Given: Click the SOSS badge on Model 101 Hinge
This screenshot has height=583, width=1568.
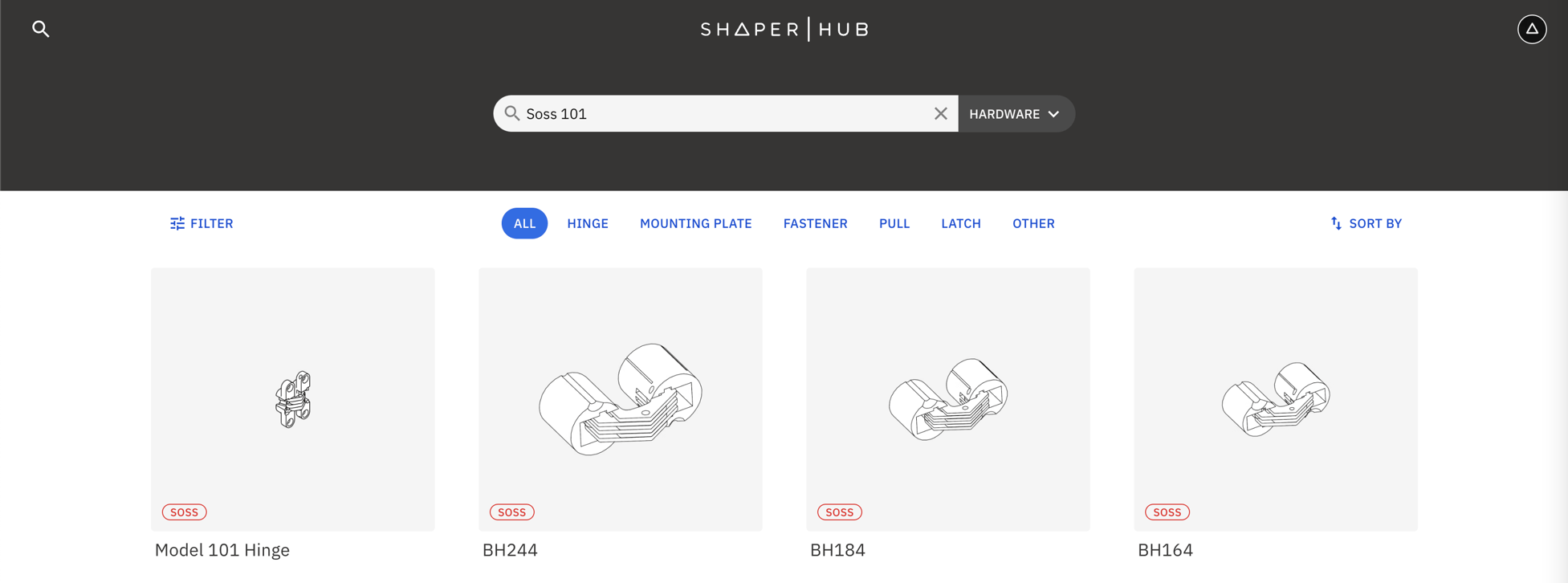Looking at the screenshot, I should coord(184,512).
